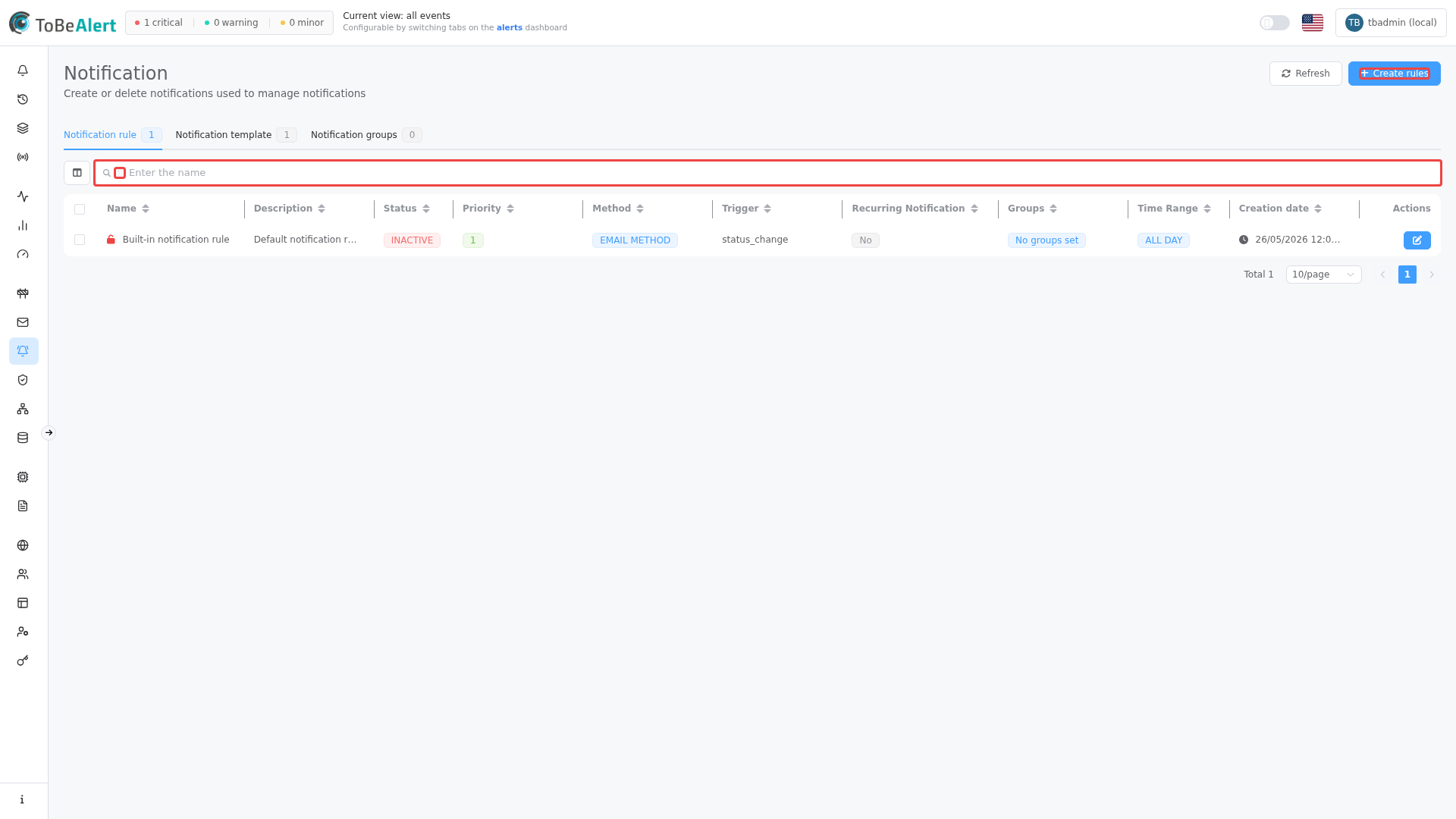Switch to Notification template tab
Screen dimensions: 1456x819
coord(236,135)
